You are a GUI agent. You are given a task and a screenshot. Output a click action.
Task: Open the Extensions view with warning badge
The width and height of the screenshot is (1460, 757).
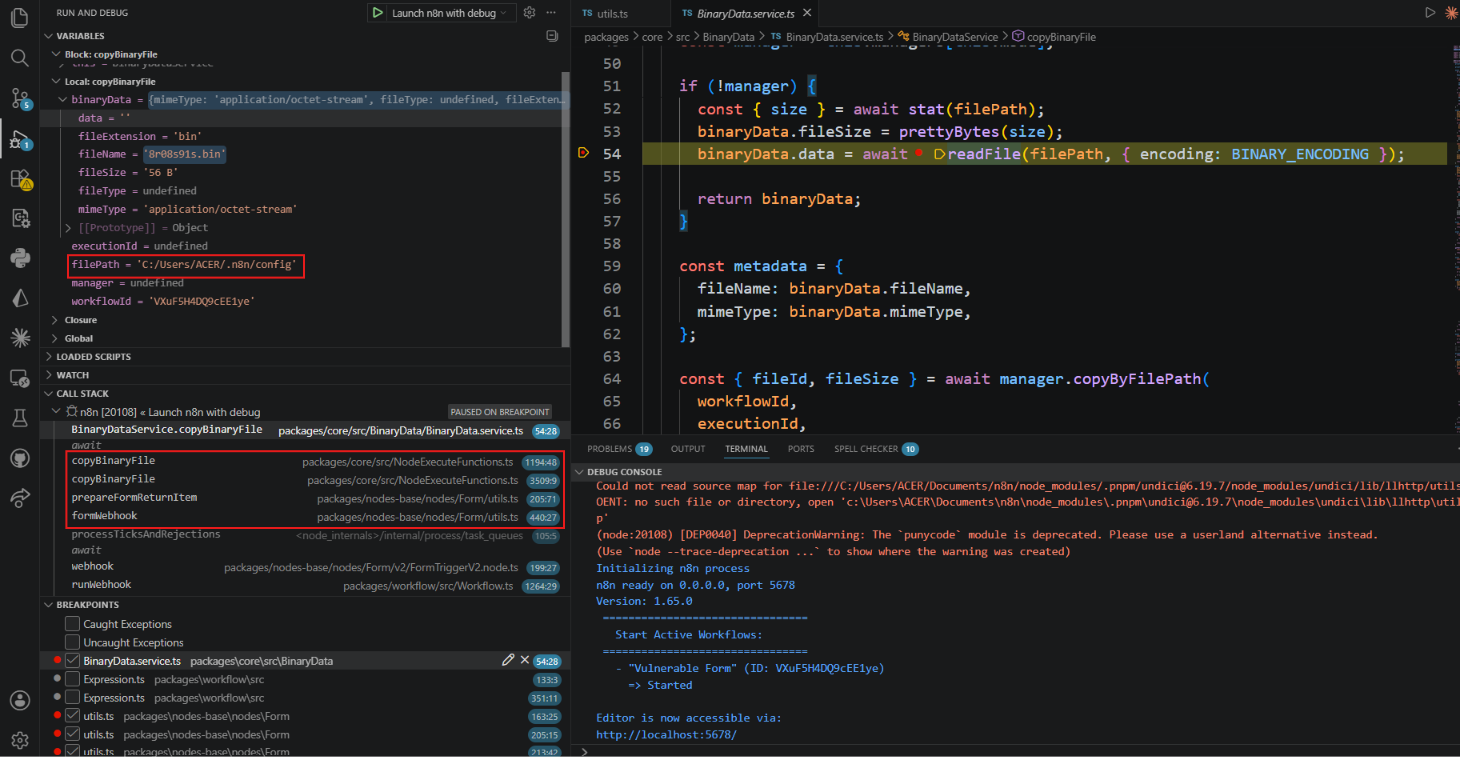pyautogui.click(x=19, y=179)
